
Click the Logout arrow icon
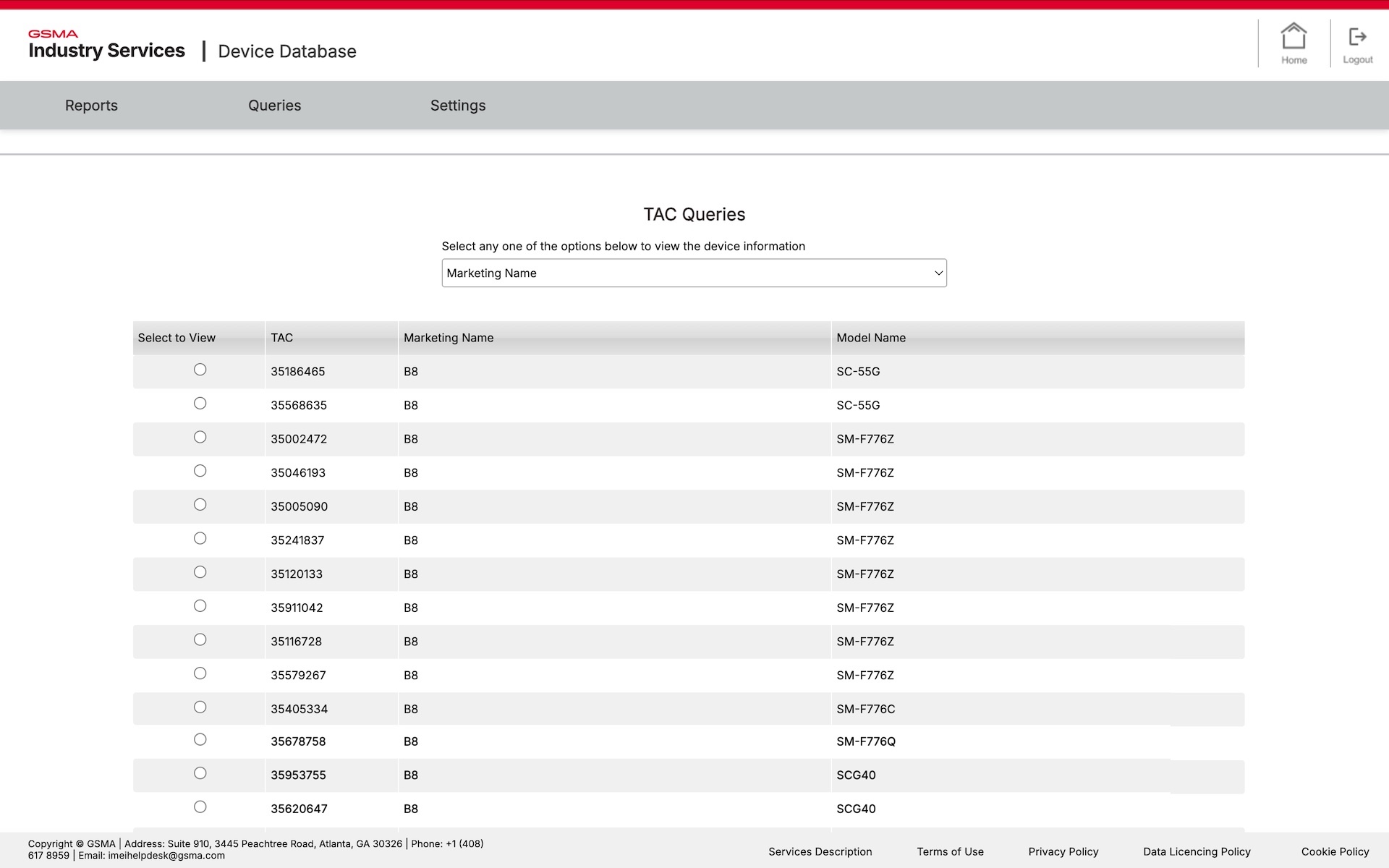point(1357,37)
